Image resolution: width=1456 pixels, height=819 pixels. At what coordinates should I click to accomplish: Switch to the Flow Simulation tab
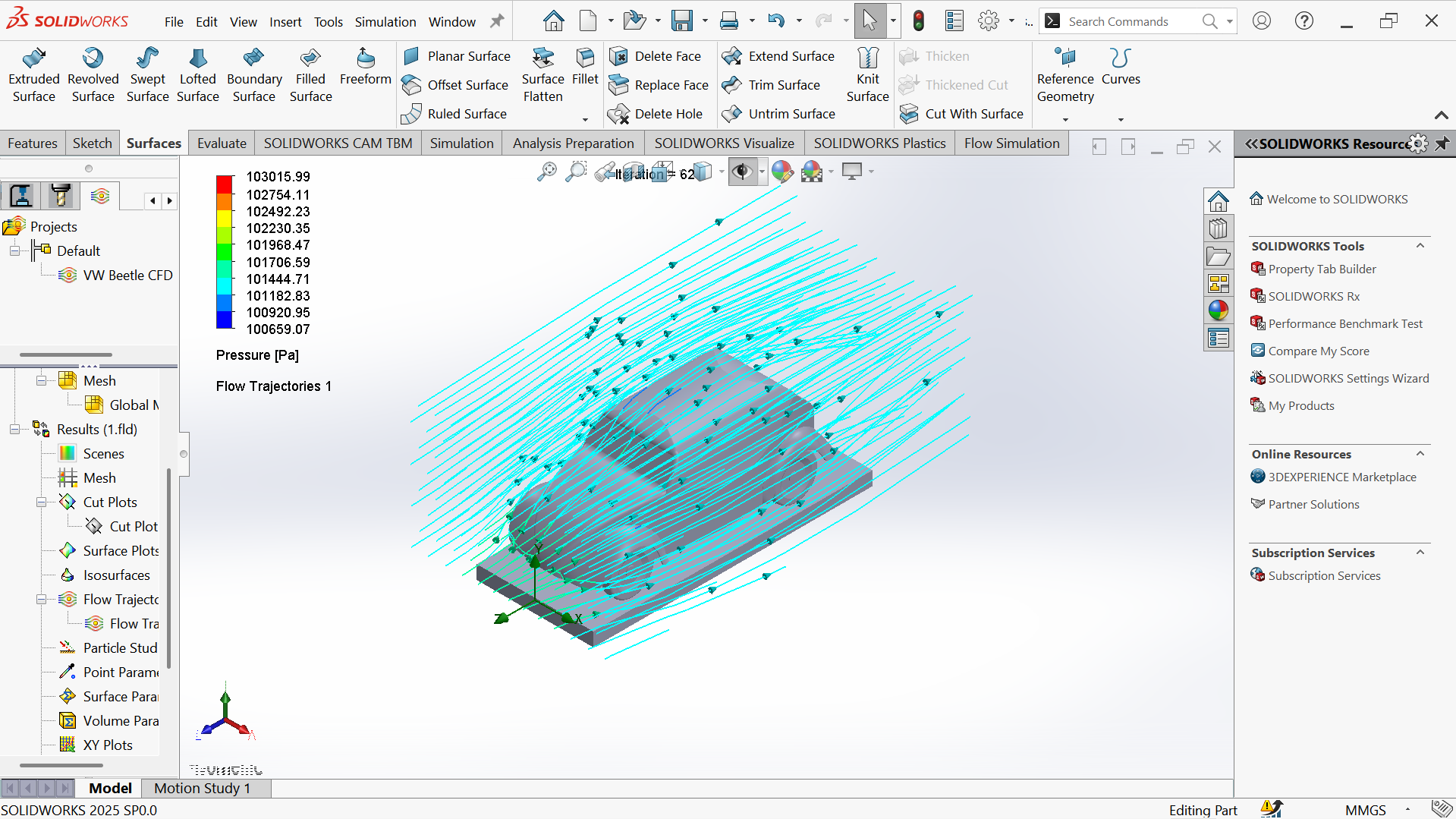tap(1011, 143)
